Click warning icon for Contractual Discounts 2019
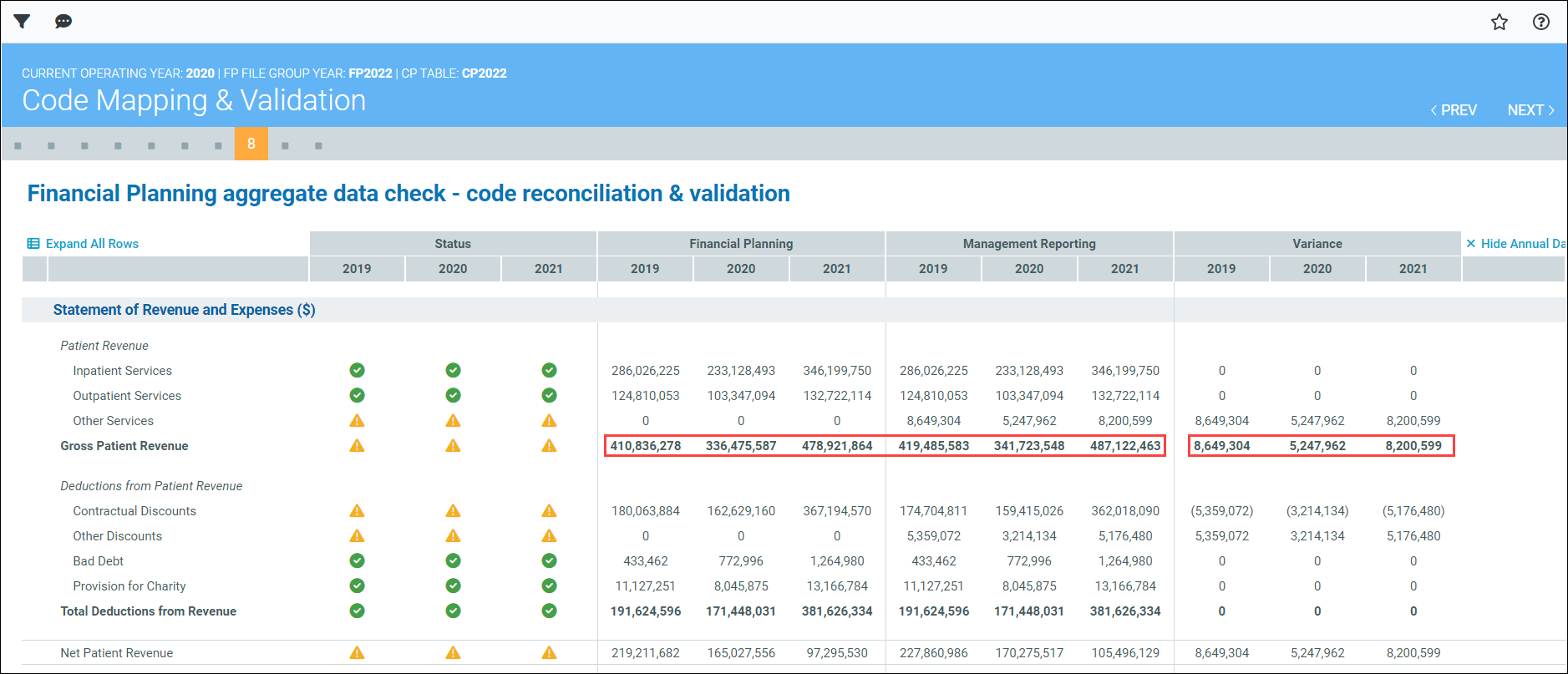The image size is (1568, 674). coord(357,510)
